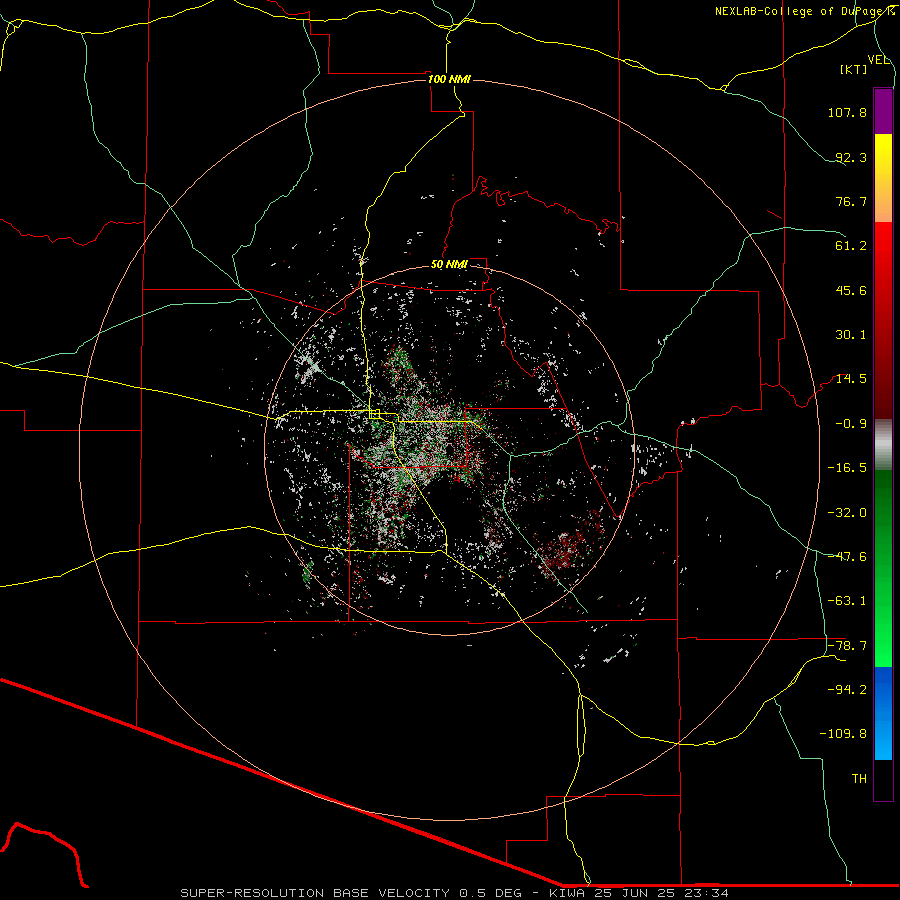
Task: Click the 61.2 velocity scale value
Action: click(851, 246)
